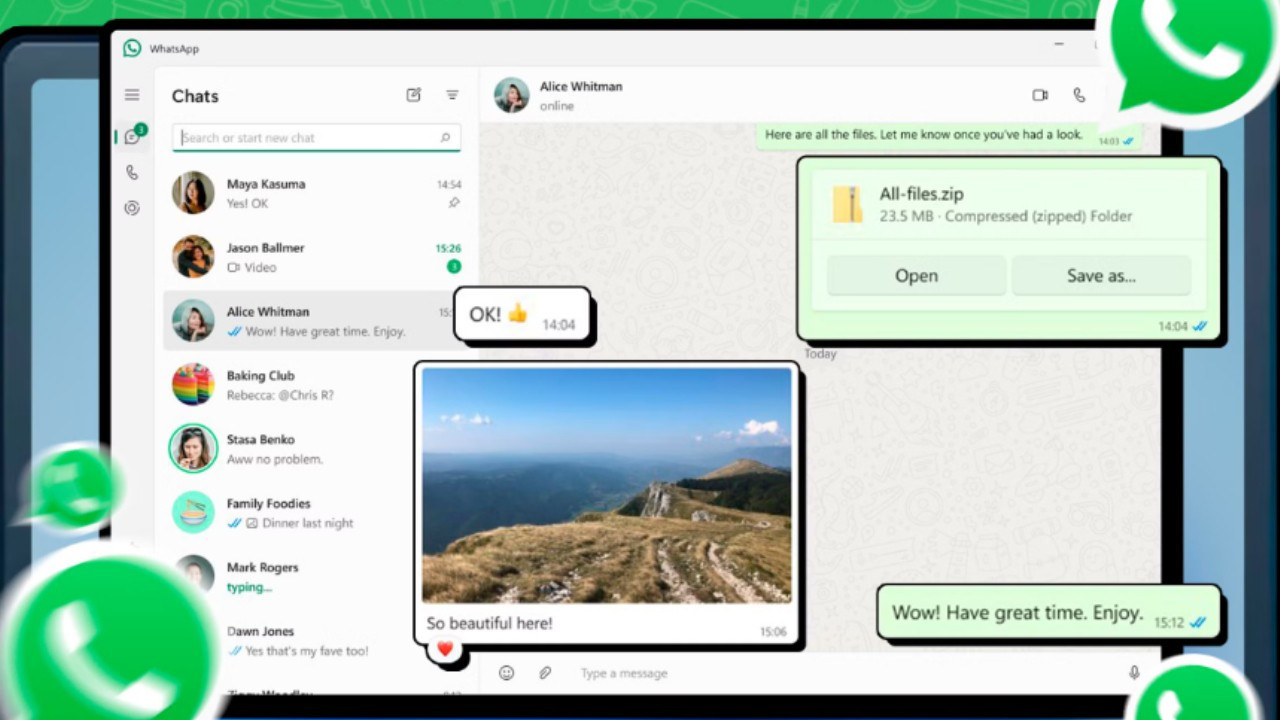
Task: Select the Chats icon with unread badge
Action: (x=131, y=137)
